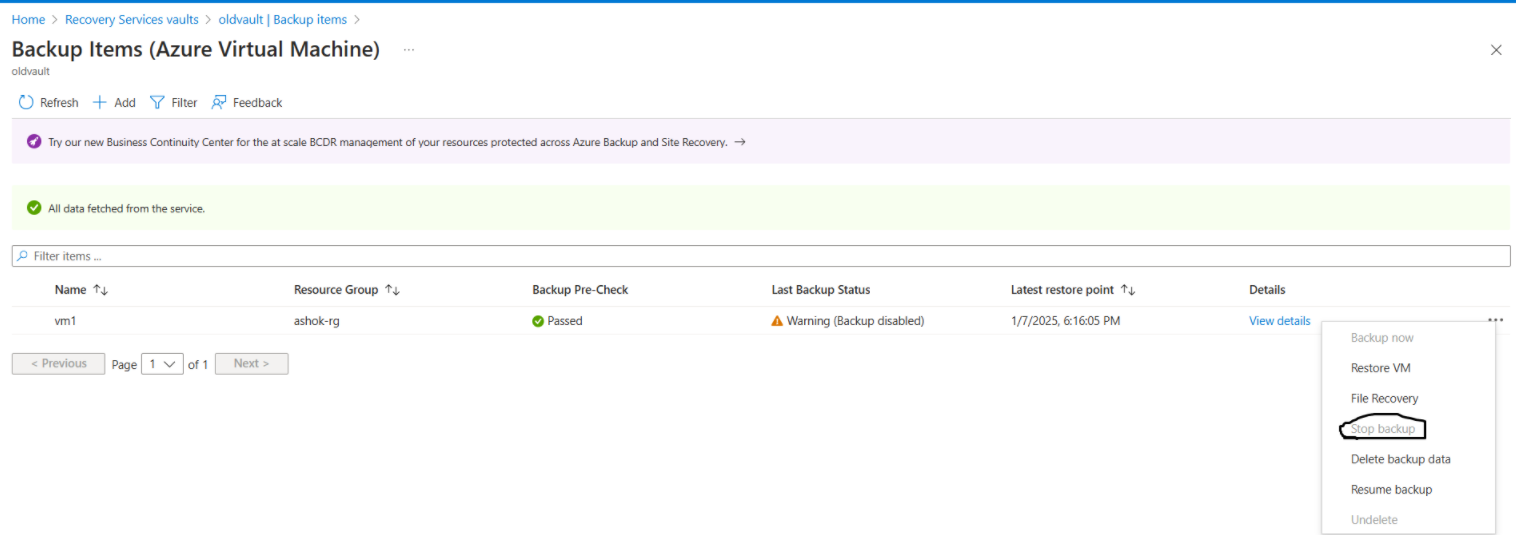Open the page number dropdown
This screenshot has width=1516, height=535.
point(162,364)
